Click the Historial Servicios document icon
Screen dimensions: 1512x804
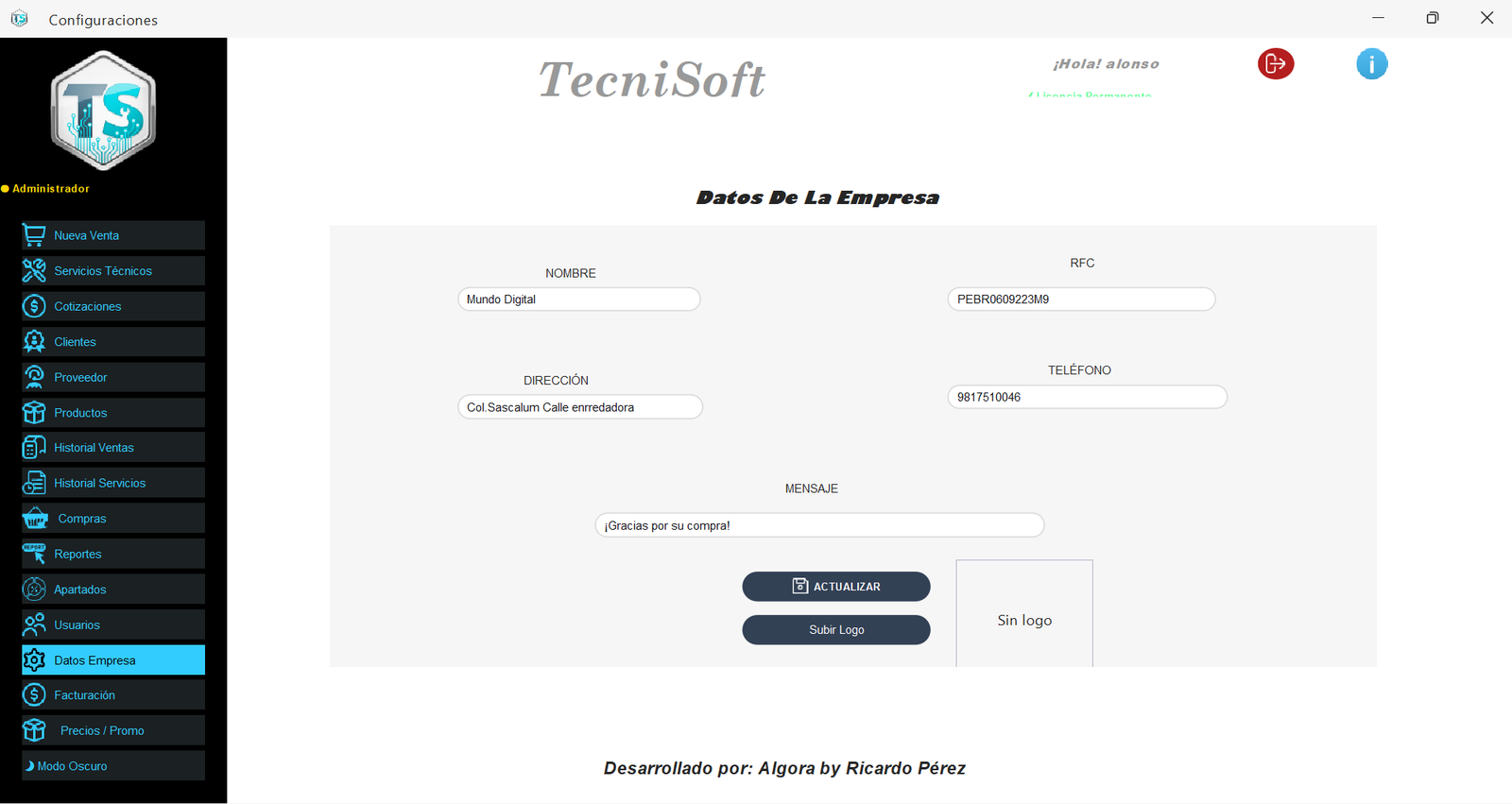[x=34, y=483]
